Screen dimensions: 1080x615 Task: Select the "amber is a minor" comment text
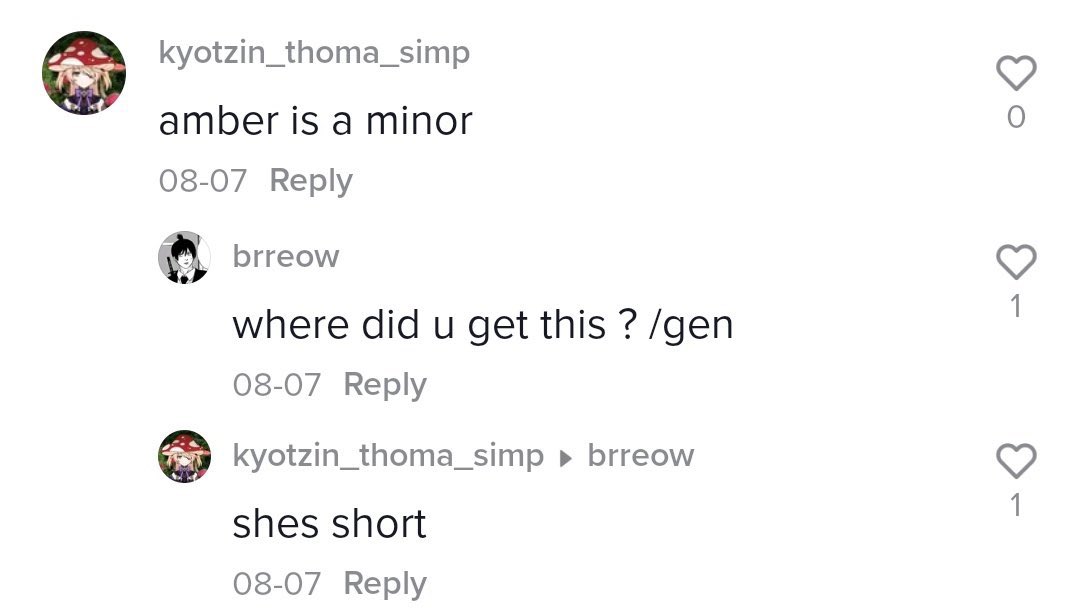pos(315,121)
